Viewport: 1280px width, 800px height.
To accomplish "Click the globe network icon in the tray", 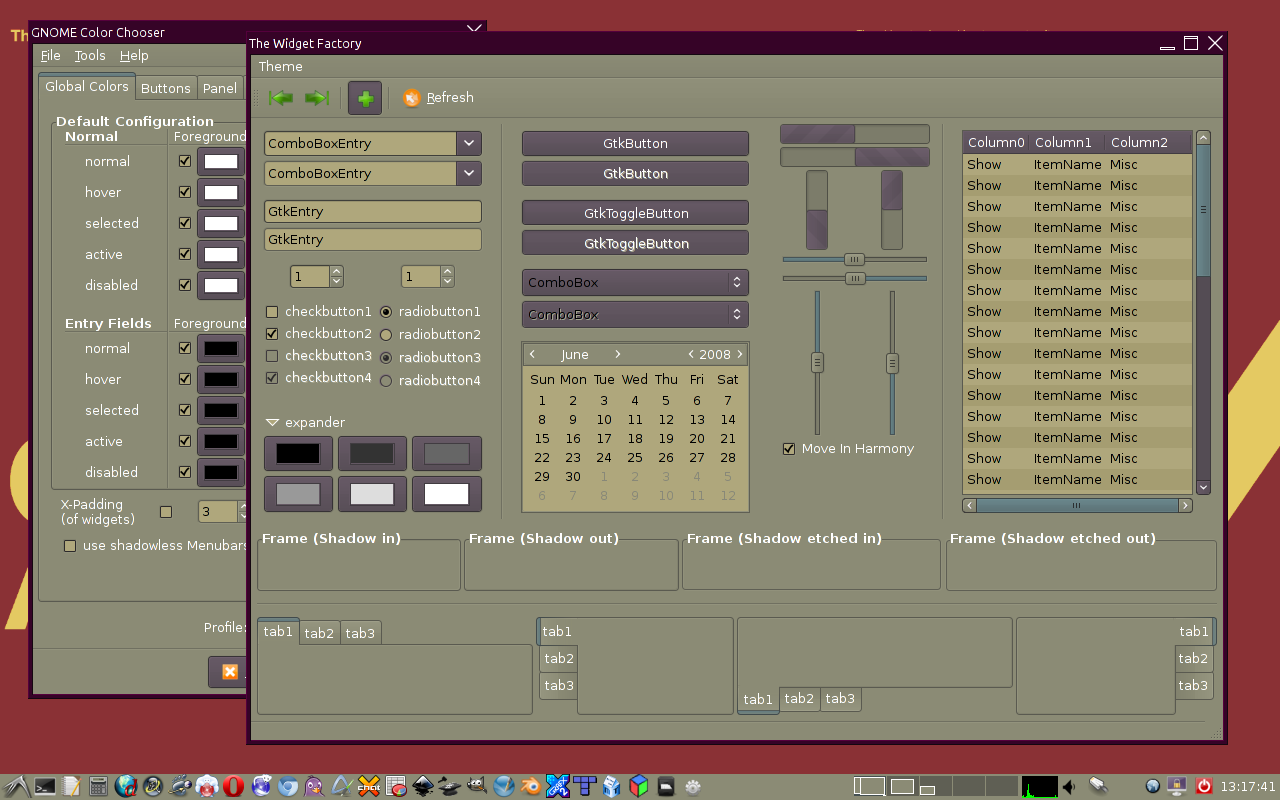I will click(1153, 786).
